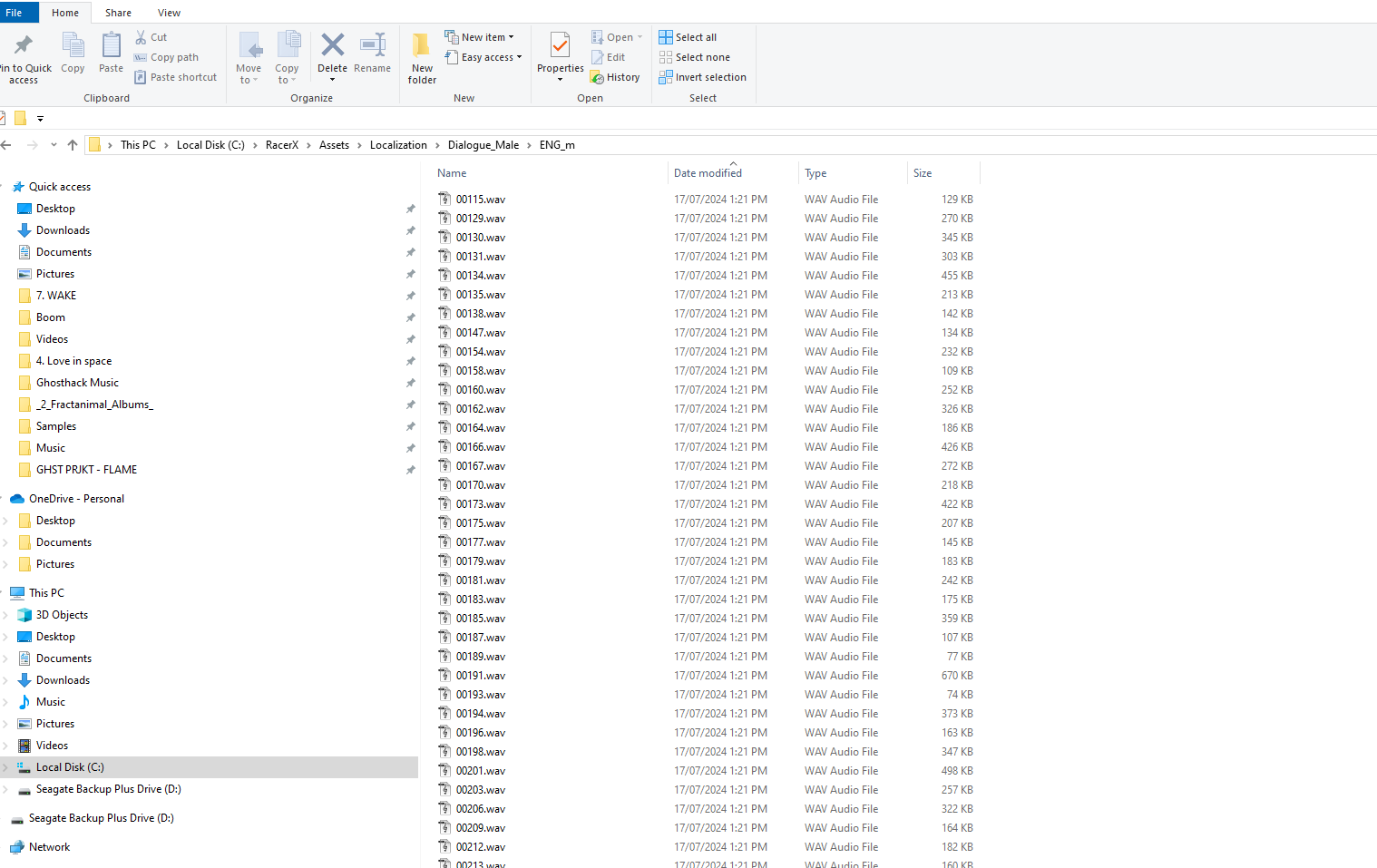Expand the Music node under This PC
This screenshot has width=1377, height=868.
coord(5,702)
